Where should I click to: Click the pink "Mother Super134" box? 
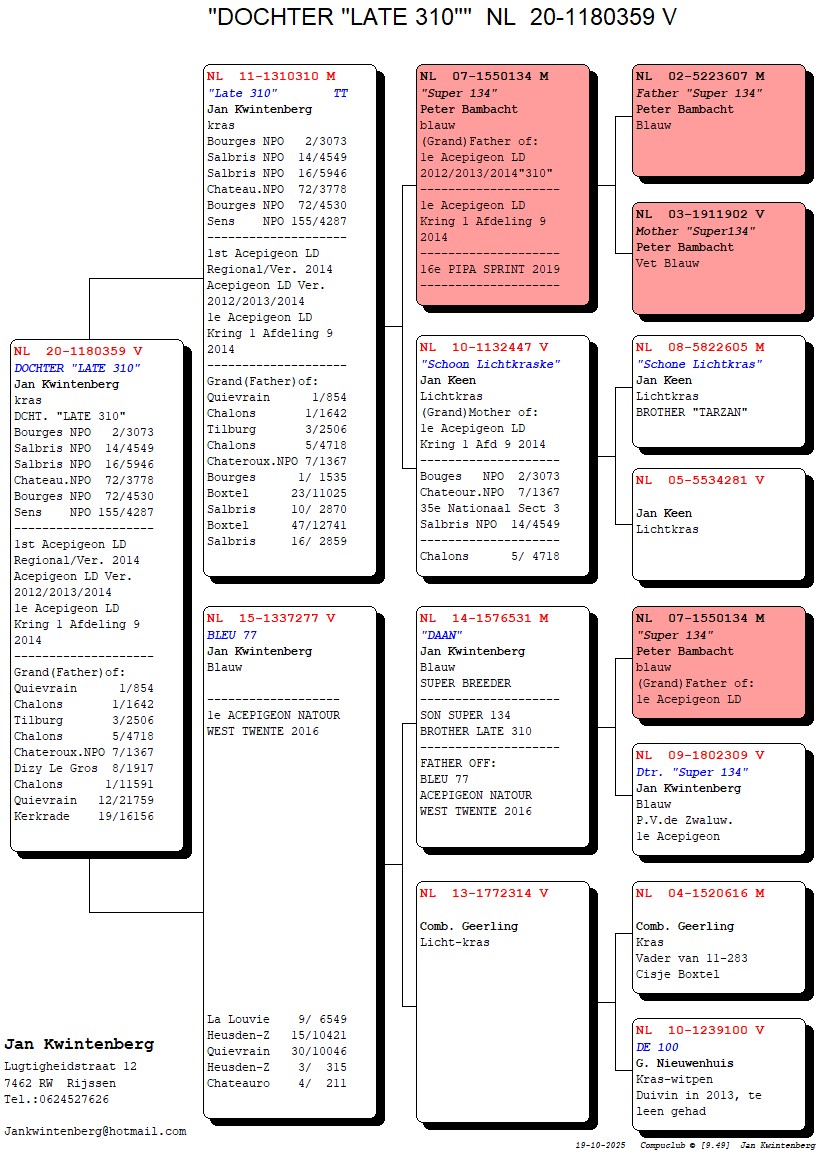point(717,257)
